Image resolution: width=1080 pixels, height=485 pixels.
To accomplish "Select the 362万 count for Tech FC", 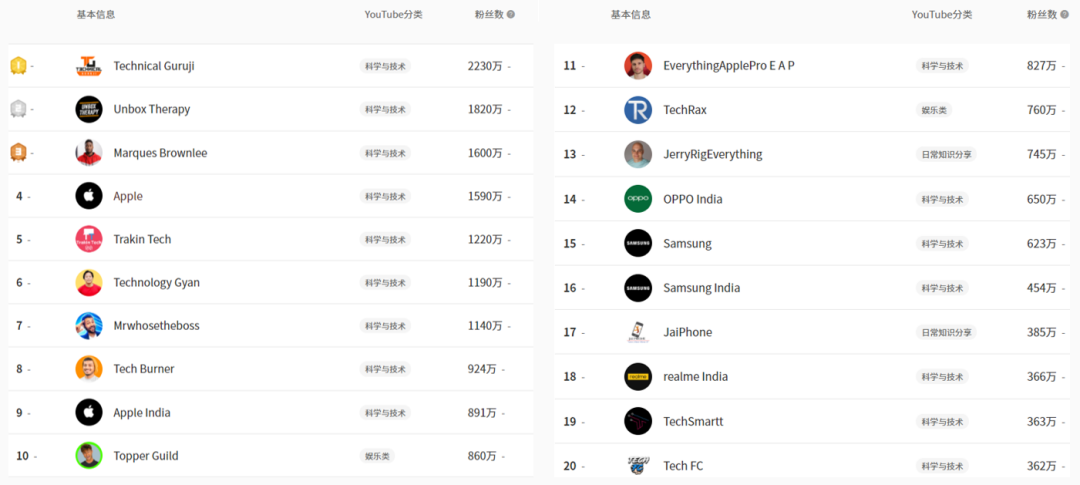I will click(1041, 466).
